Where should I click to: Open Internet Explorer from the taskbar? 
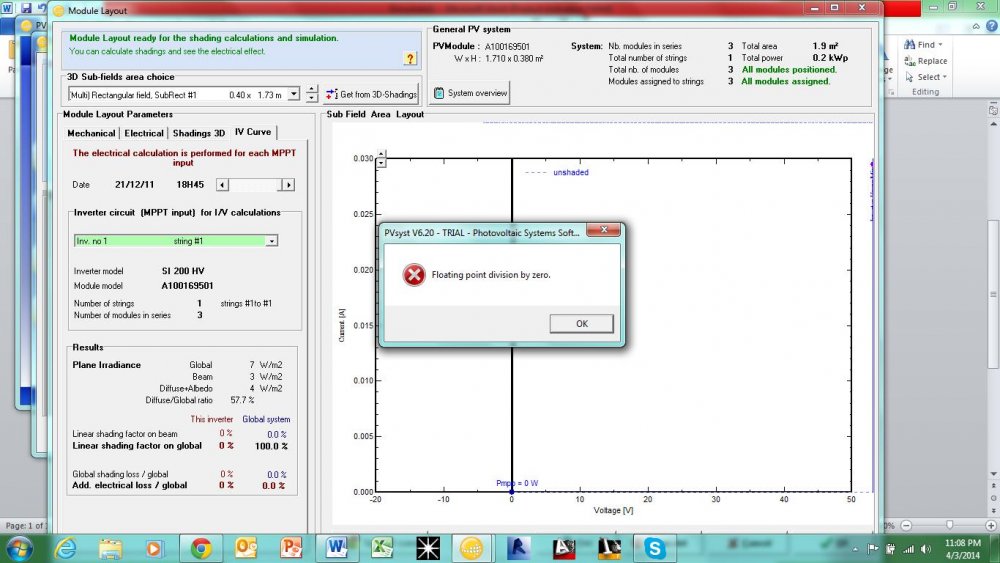(x=66, y=547)
